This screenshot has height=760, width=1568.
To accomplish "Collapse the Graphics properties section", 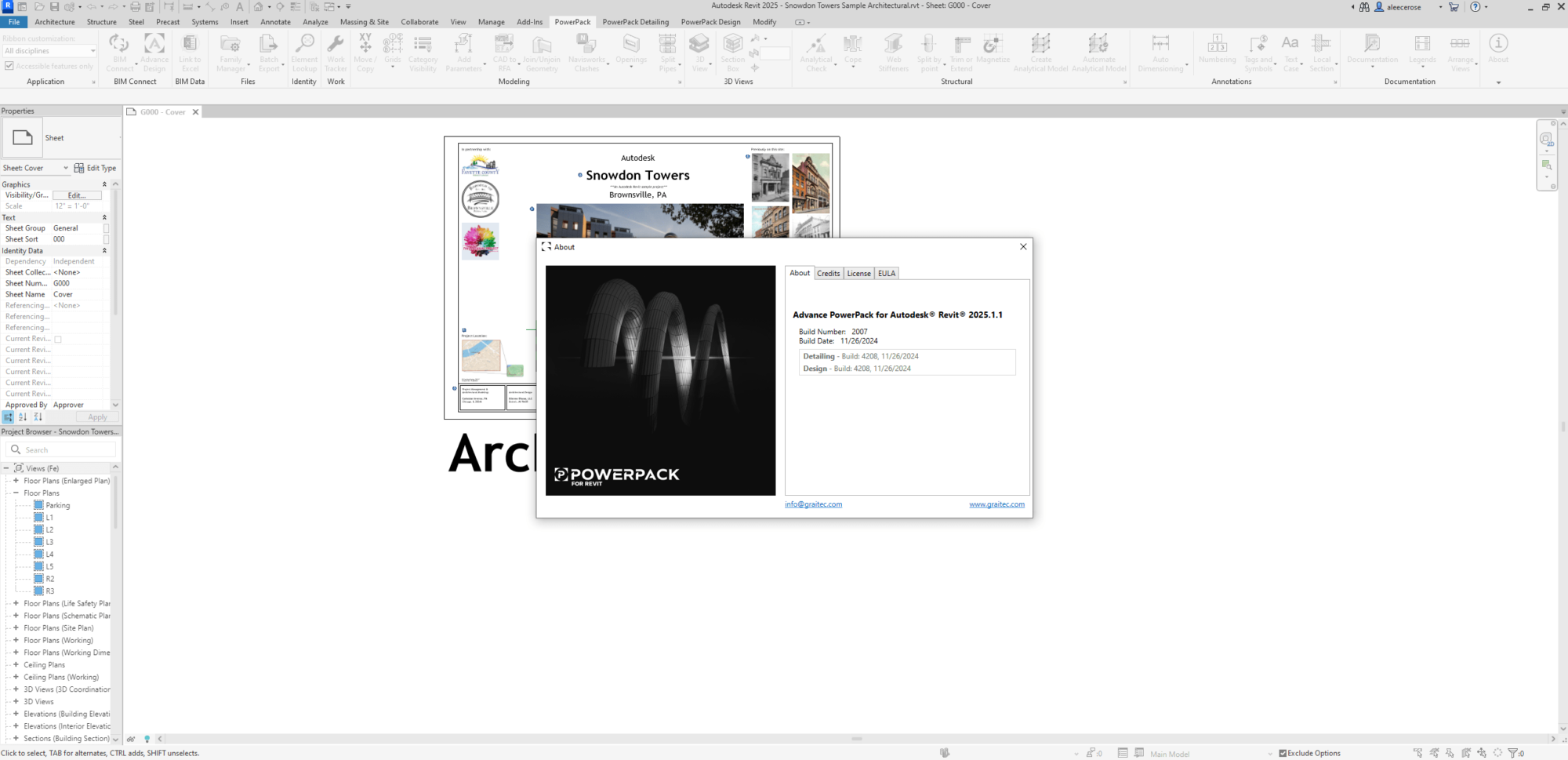I will [x=104, y=184].
